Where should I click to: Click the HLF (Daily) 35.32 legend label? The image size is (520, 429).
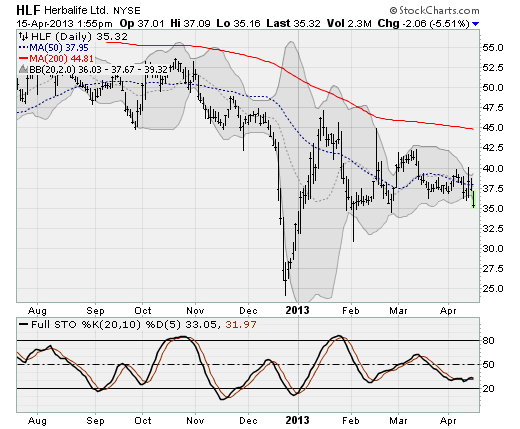[x=79, y=36]
